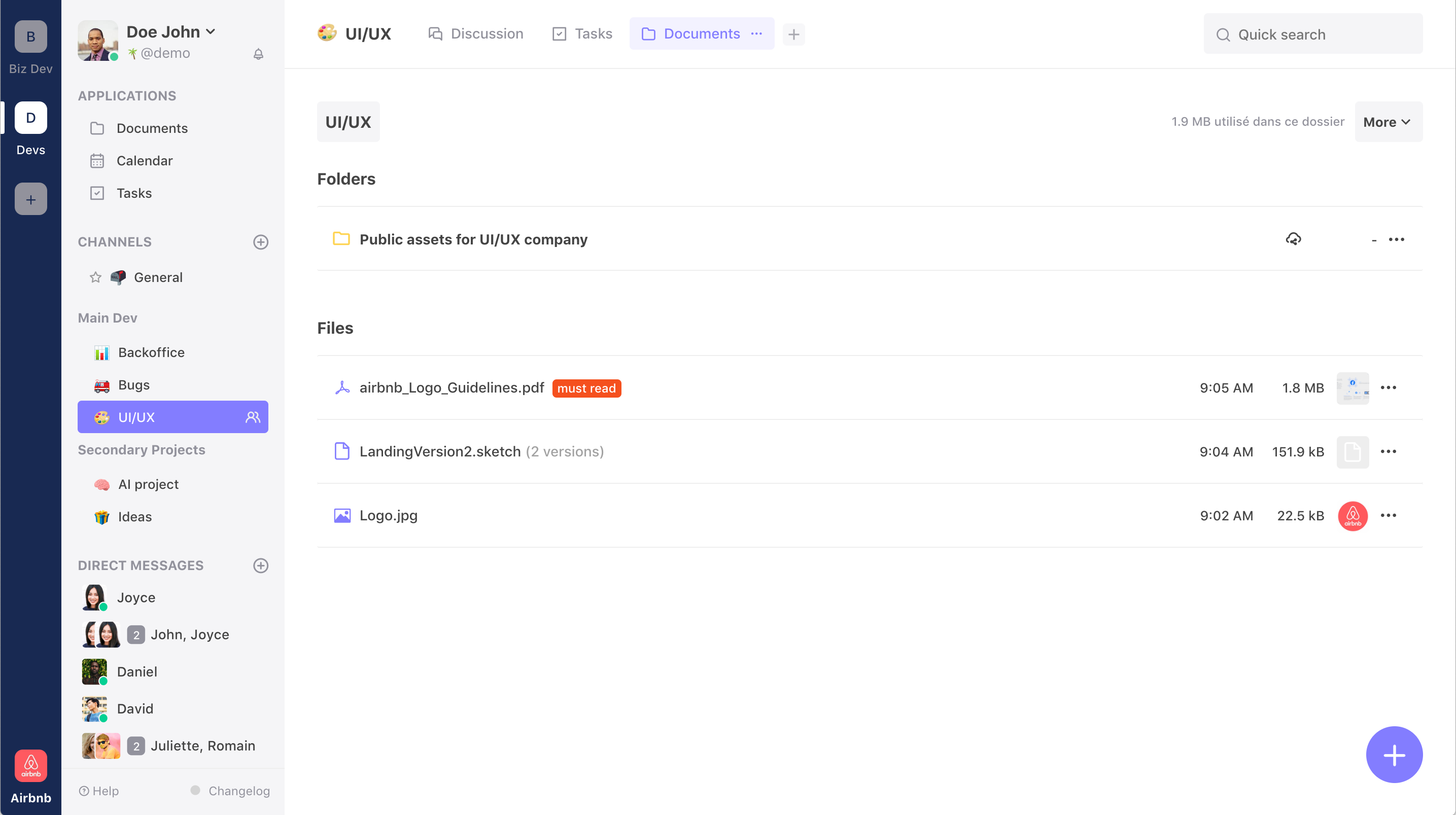Open UI/UX channel members icon
Image resolution: width=1456 pixels, height=815 pixels.
253,417
